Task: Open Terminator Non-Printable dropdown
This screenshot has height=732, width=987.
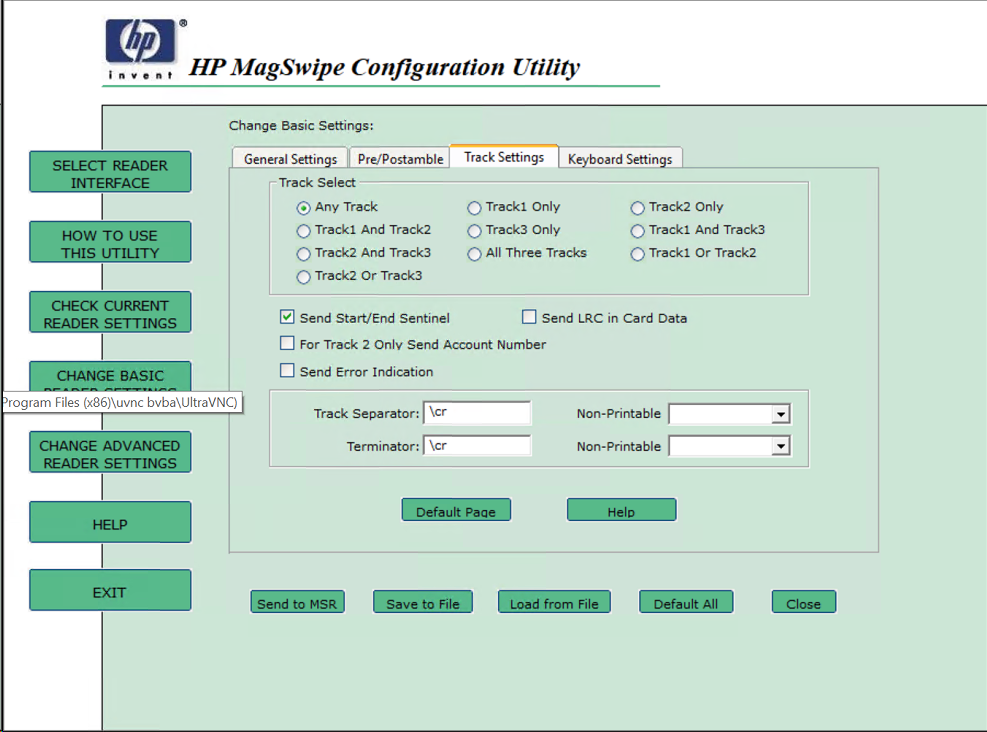Action: tap(781, 446)
